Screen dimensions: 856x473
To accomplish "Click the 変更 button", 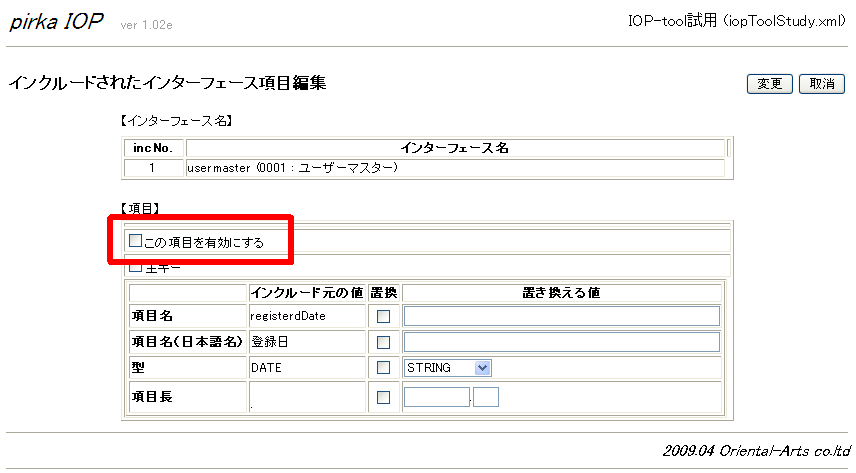I will click(769, 84).
